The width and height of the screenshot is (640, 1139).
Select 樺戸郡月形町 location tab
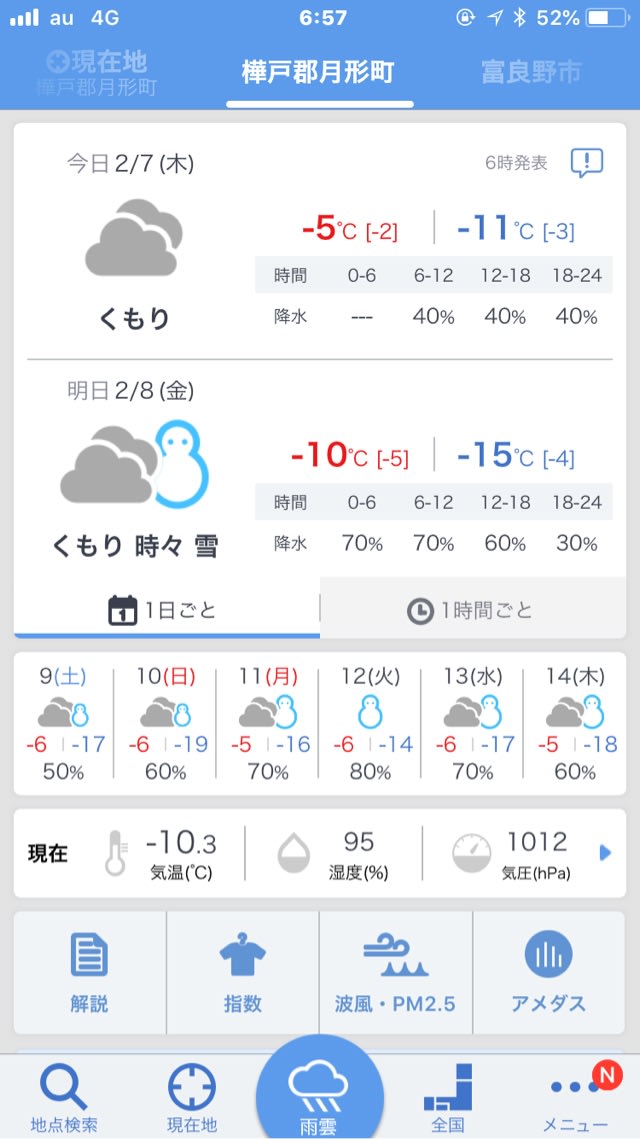click(318, 72)
